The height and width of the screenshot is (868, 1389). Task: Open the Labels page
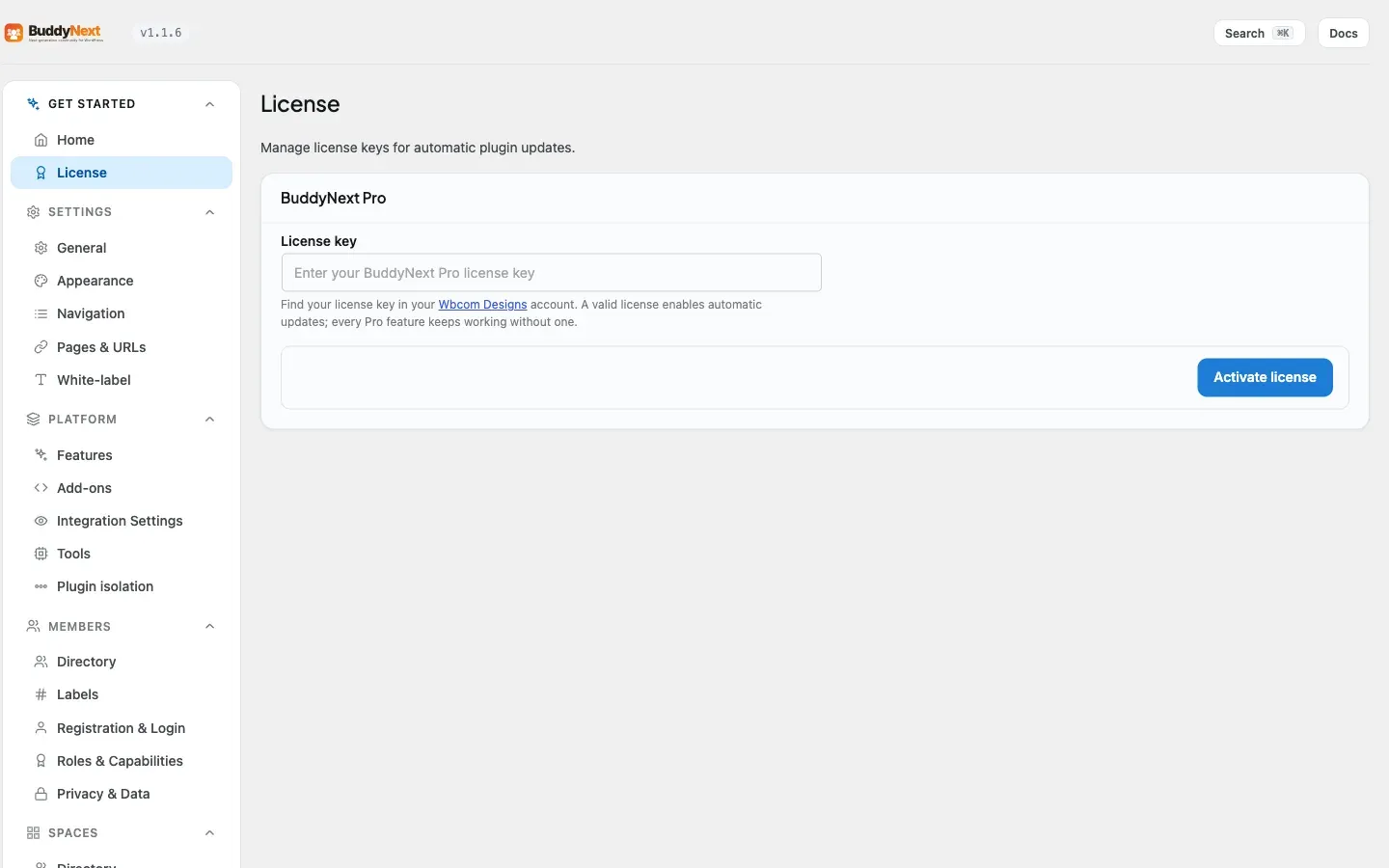point(122,694)
